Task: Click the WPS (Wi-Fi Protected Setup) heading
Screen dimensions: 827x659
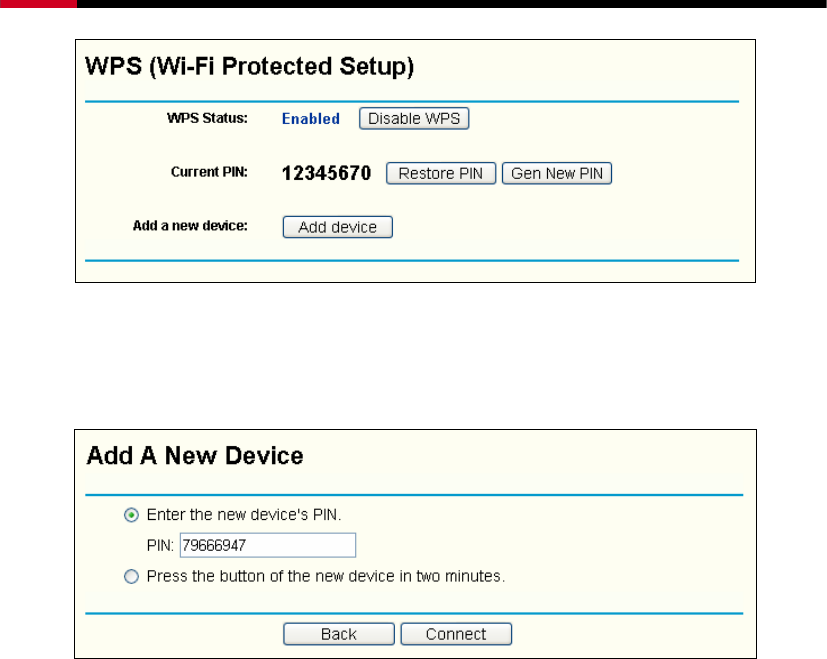Action: click(x=249, y=66)
